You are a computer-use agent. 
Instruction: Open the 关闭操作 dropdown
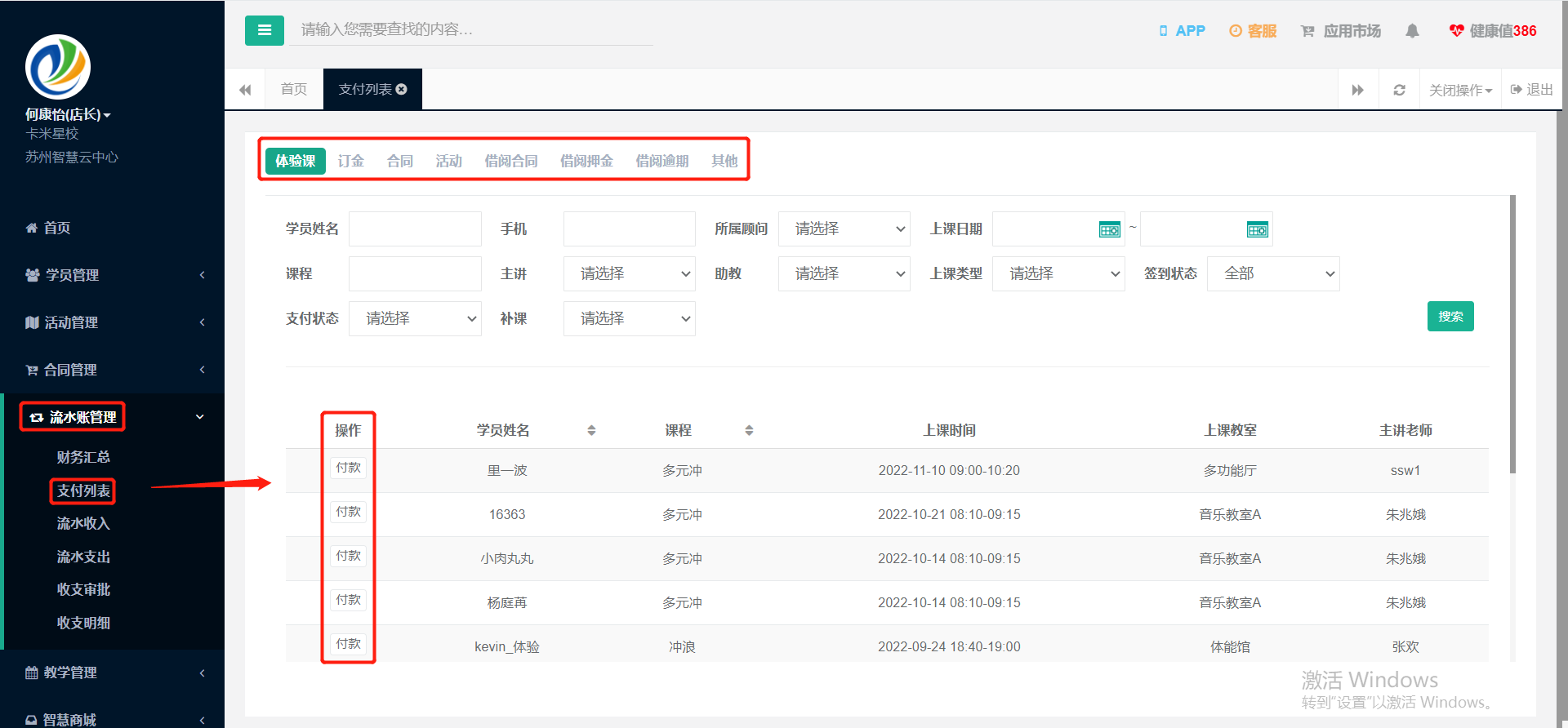tap(1460, 90)
